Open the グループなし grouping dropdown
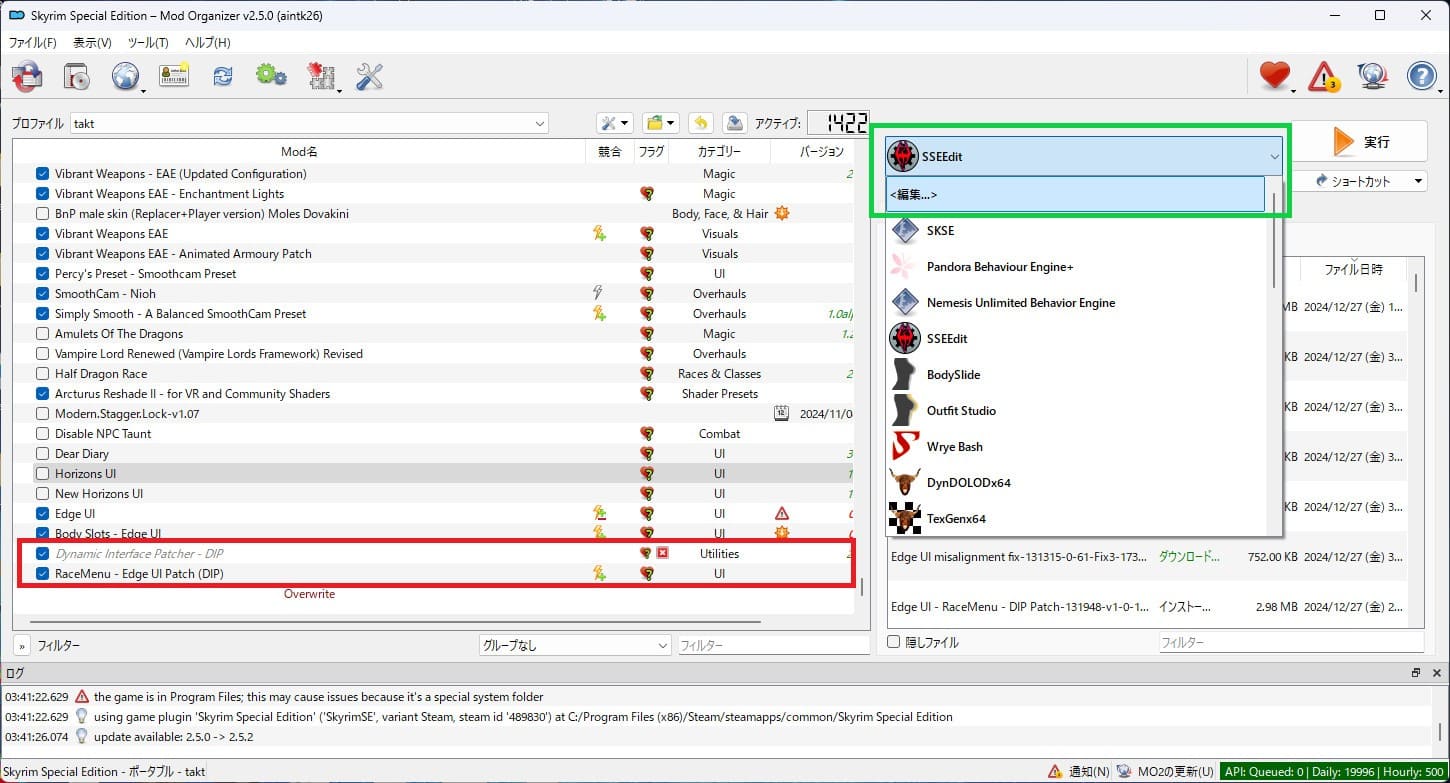This screenshot has width=1450, height=783. point(574,646)
